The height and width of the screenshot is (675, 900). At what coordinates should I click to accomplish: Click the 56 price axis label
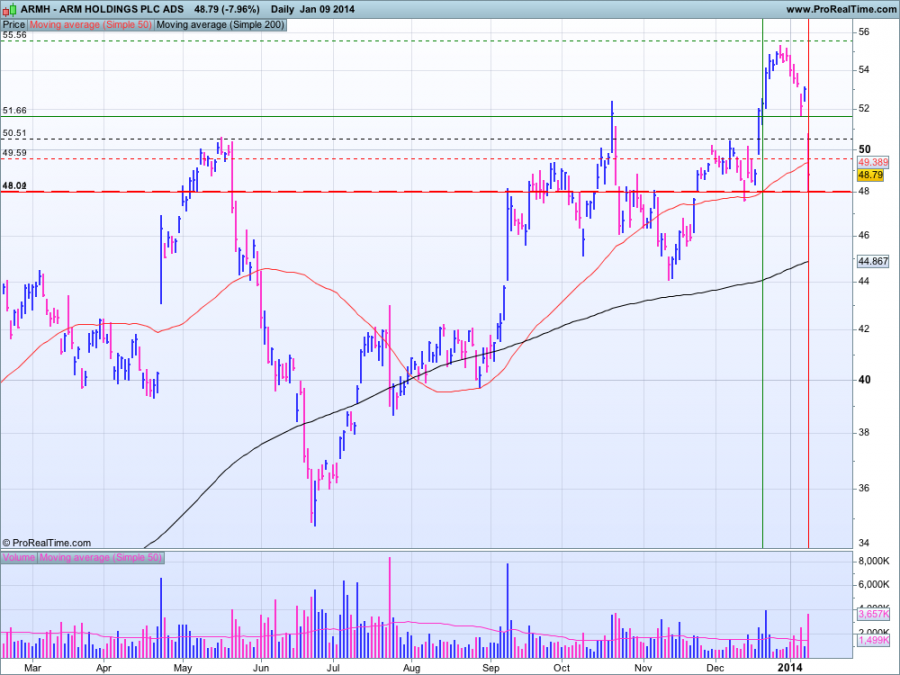[864, 32]
